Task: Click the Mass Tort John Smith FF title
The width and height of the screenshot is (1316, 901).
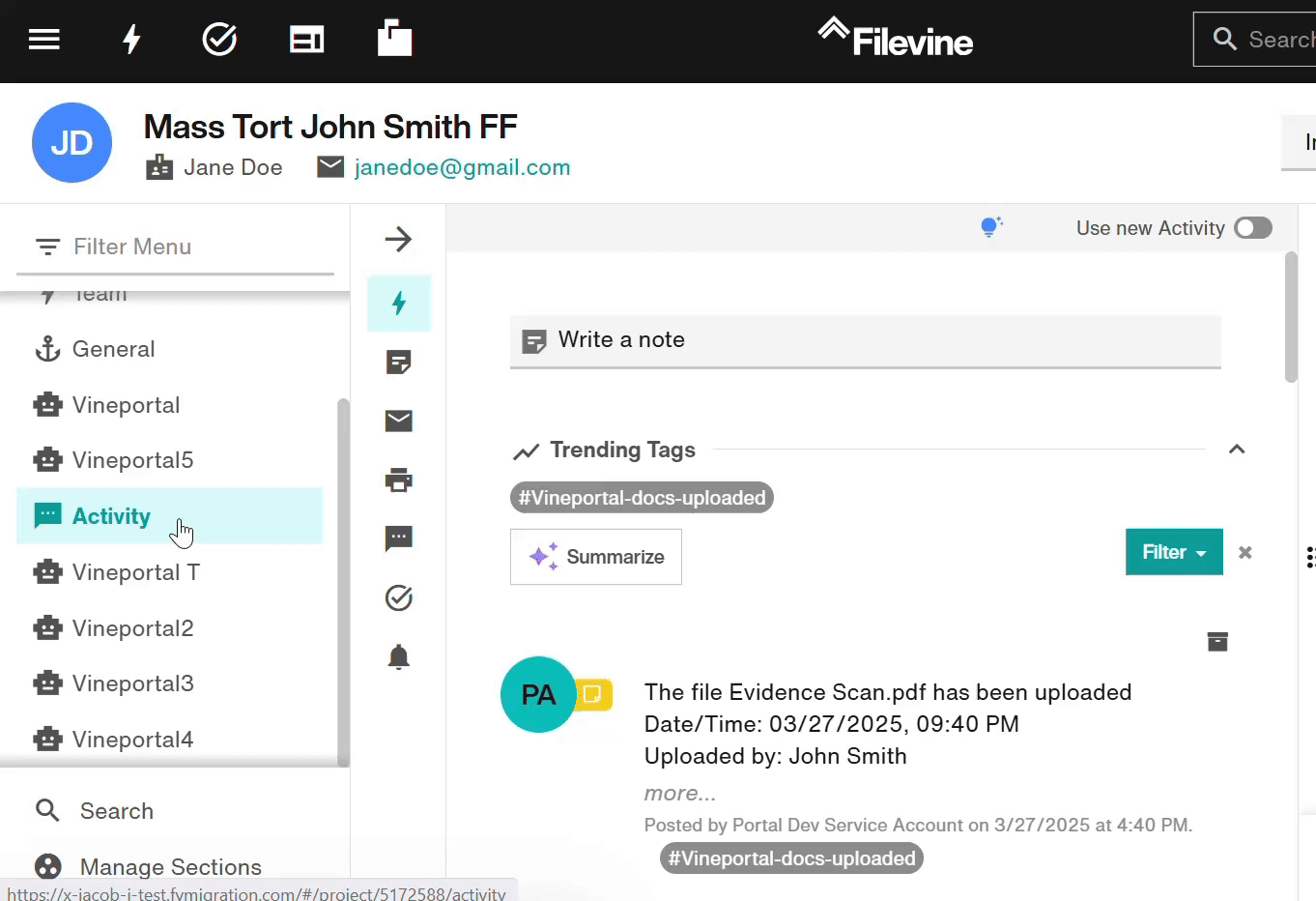Action: (330, 127)
